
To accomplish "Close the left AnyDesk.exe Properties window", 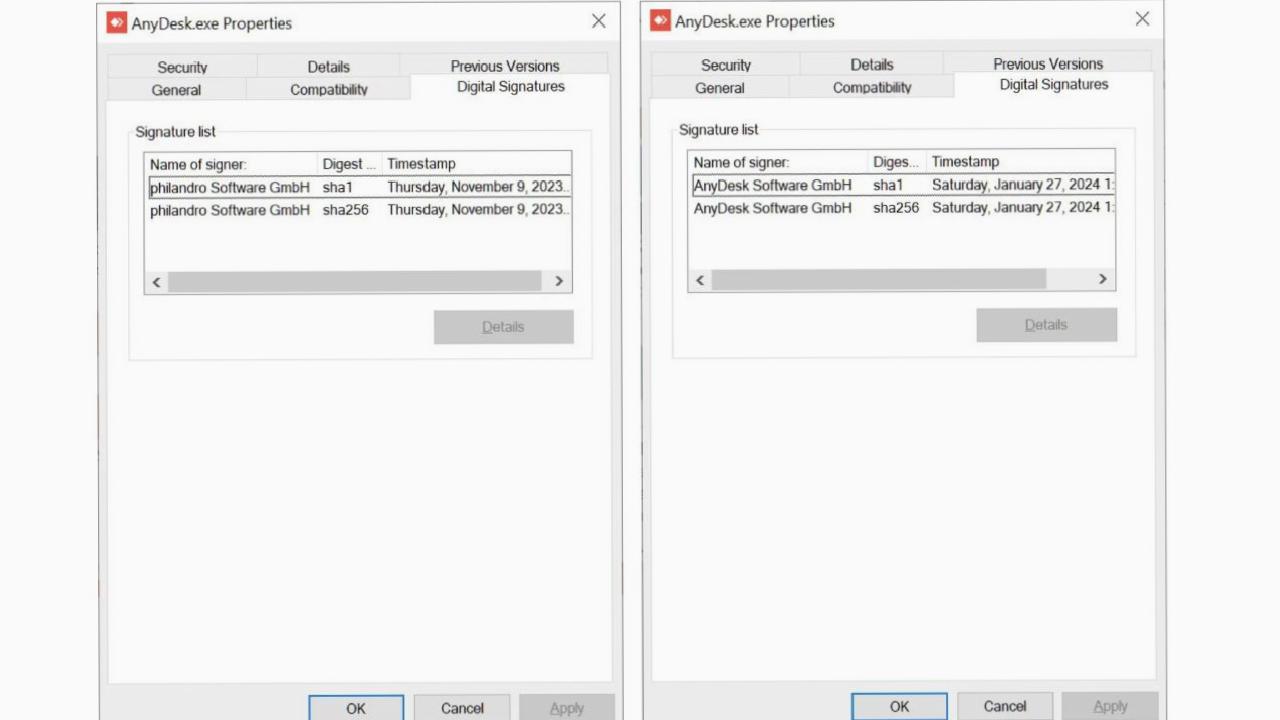I will tap(598, 21).
